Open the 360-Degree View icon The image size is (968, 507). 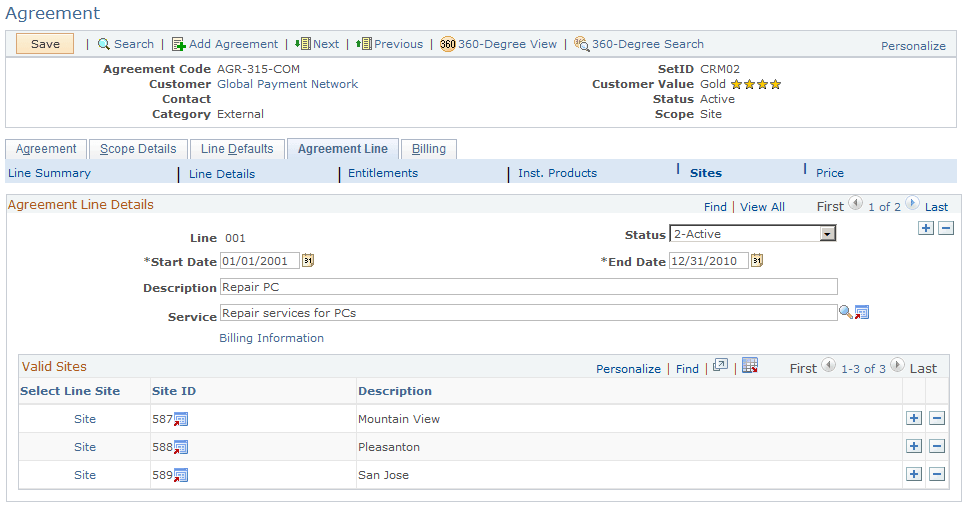[448, 44]
